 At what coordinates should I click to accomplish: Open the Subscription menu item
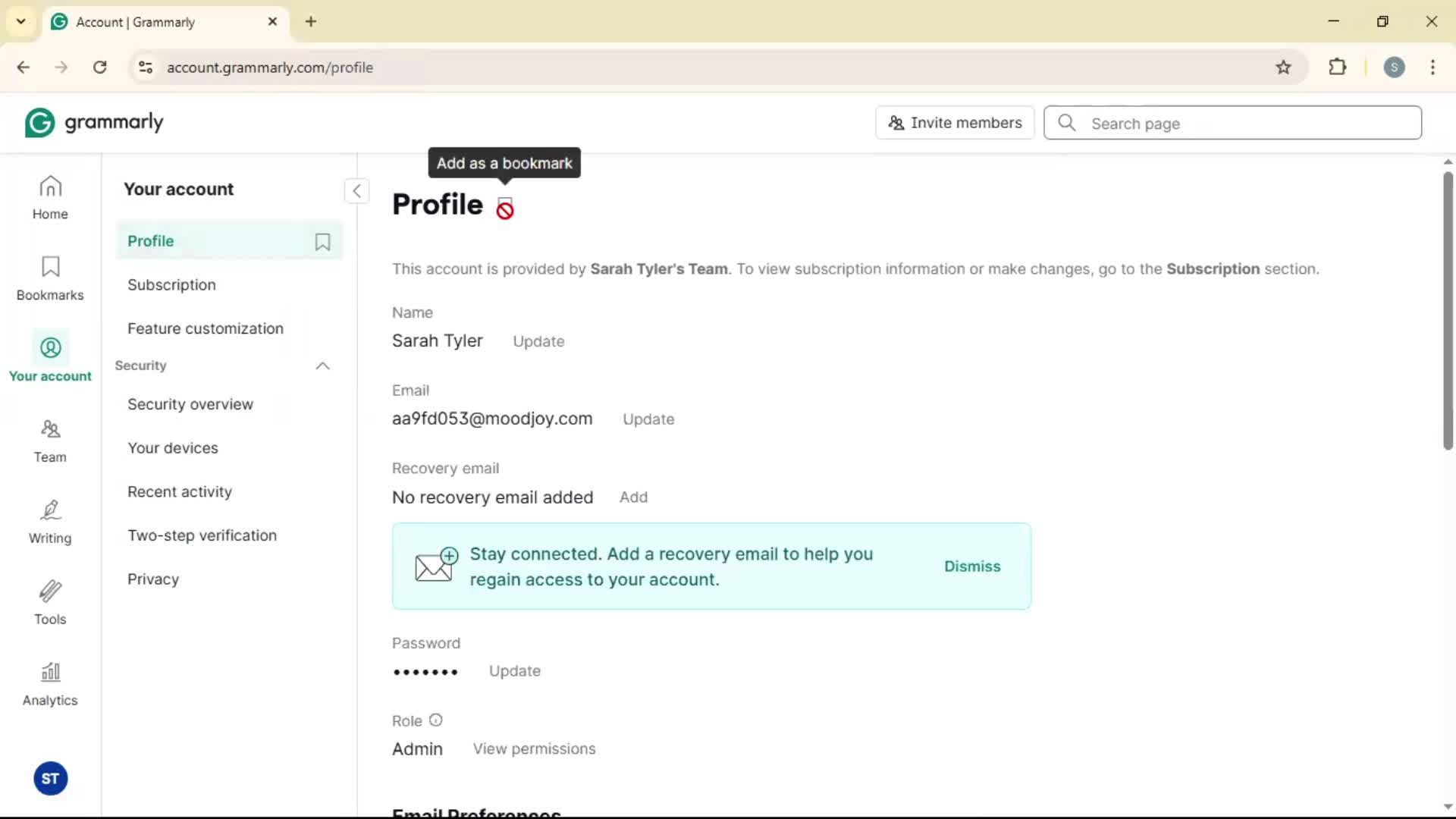[x=171, y=285]
